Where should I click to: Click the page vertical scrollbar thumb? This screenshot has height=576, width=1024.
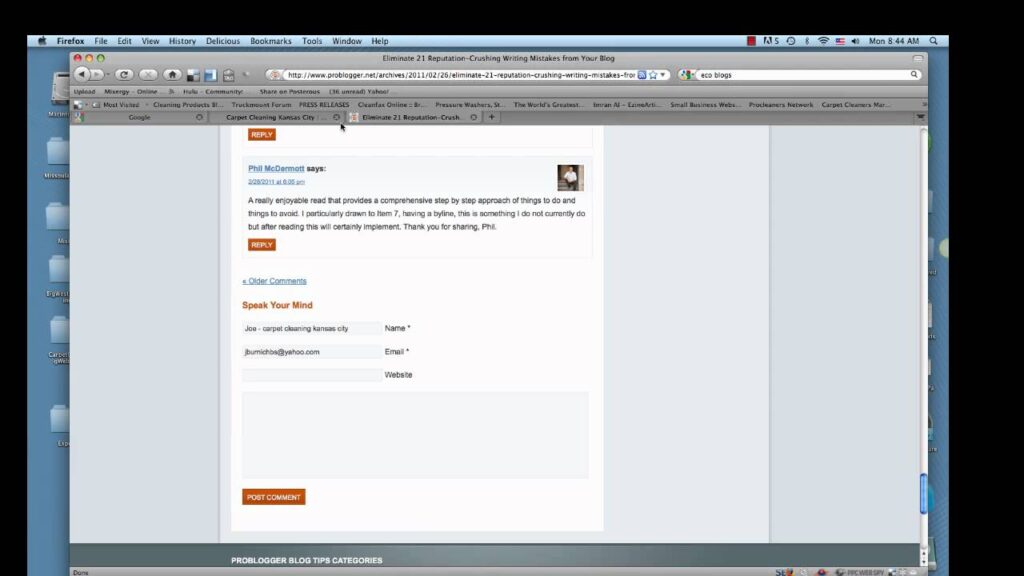point(923,494)
